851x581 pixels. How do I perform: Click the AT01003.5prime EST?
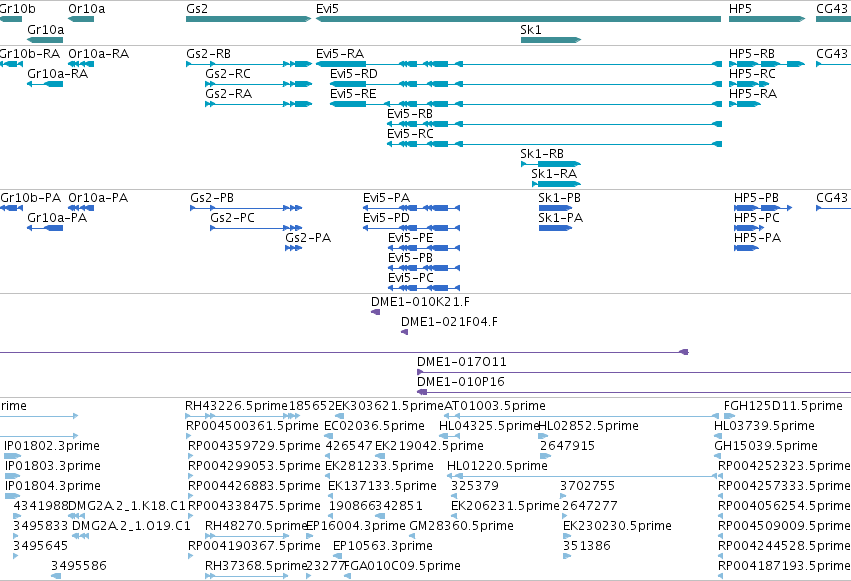(x=582, y=416)
